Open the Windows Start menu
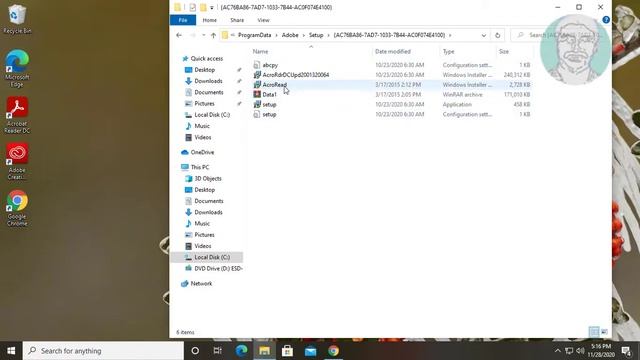This screenshot has height=360, width=640. pyautogui.click(x=11, y=351)
